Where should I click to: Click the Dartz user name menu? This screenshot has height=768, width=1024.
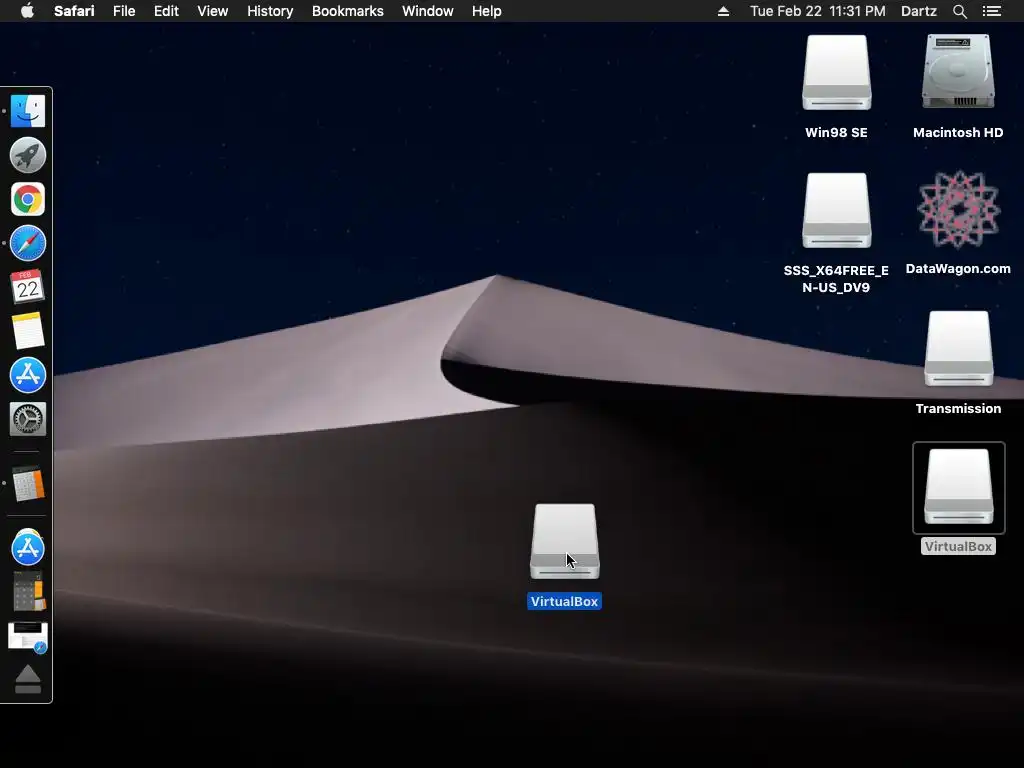click(x=918, y=11)
